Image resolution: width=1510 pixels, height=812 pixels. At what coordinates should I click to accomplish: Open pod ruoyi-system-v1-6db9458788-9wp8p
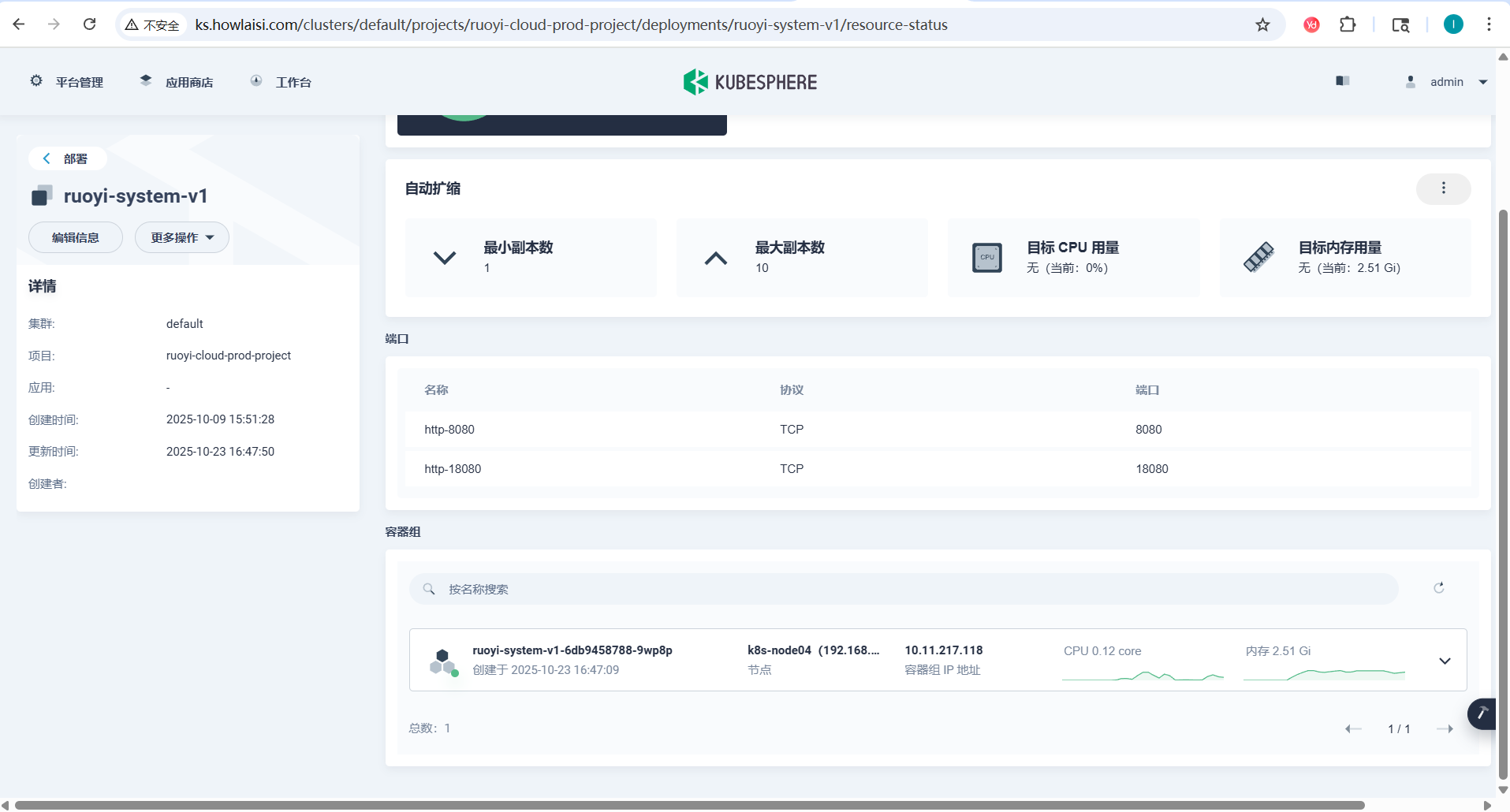pyautogui.click(x=572, y=650)
